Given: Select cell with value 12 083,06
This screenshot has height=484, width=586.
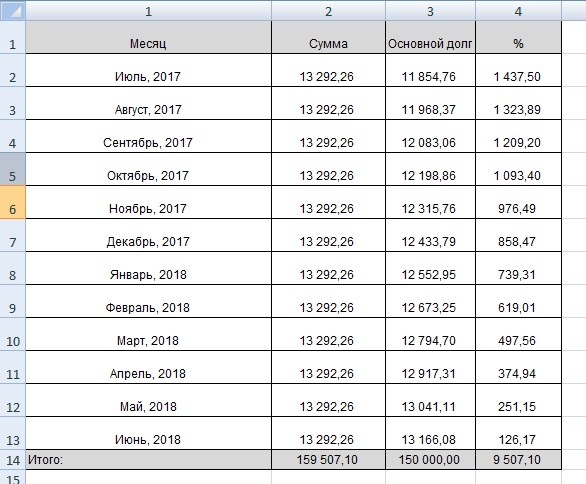Looking at the screenshot, I should [x=431, y=136].
